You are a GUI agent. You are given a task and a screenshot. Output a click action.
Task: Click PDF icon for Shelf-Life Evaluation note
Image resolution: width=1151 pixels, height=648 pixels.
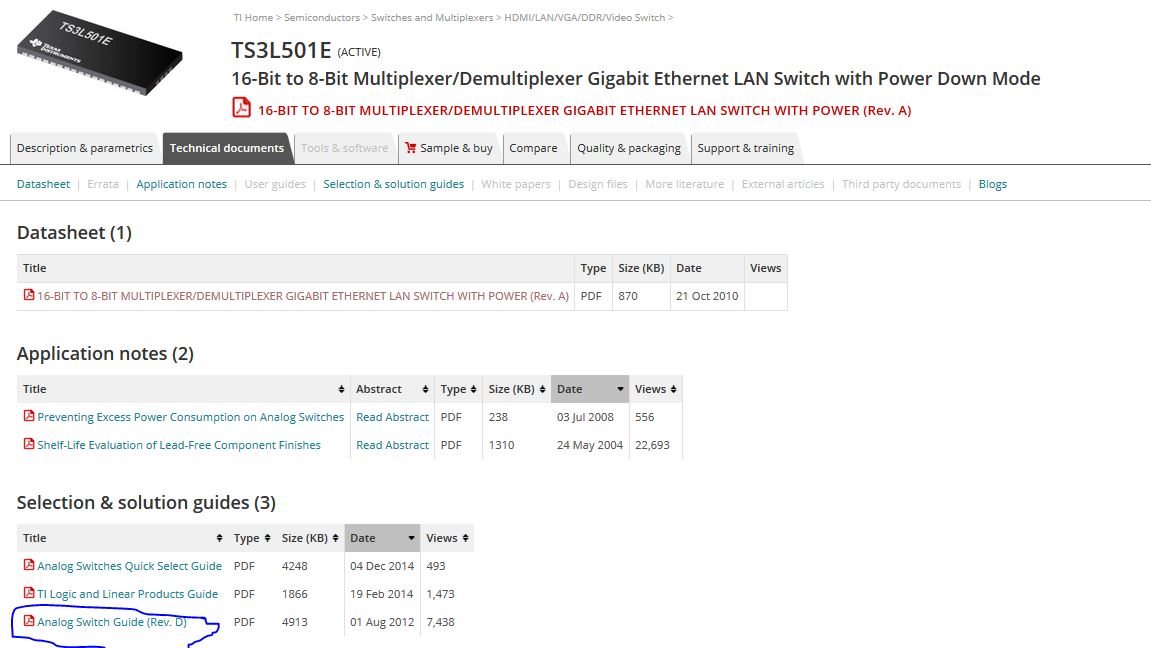click(x=29, y=443)
